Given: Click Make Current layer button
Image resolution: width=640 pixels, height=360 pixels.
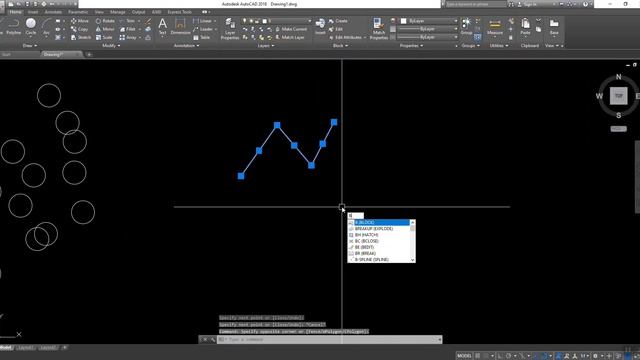Looking at the screenshot, I should (291, 29).
